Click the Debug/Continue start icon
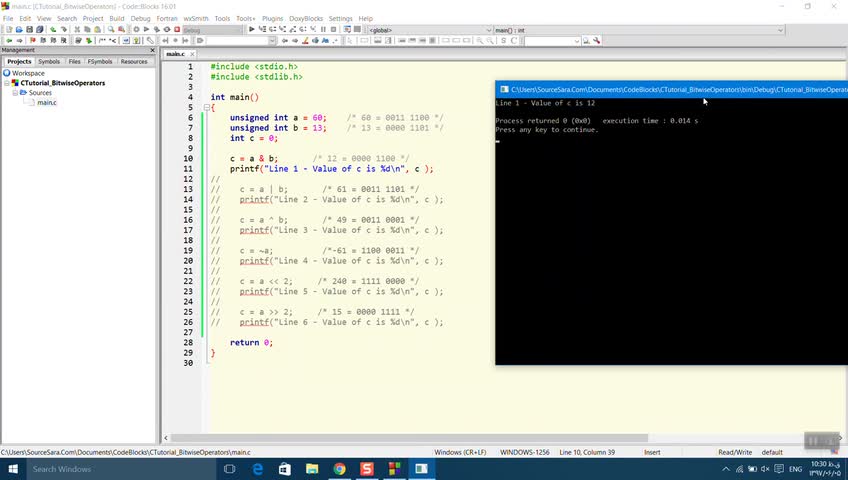 coord(252,30)
